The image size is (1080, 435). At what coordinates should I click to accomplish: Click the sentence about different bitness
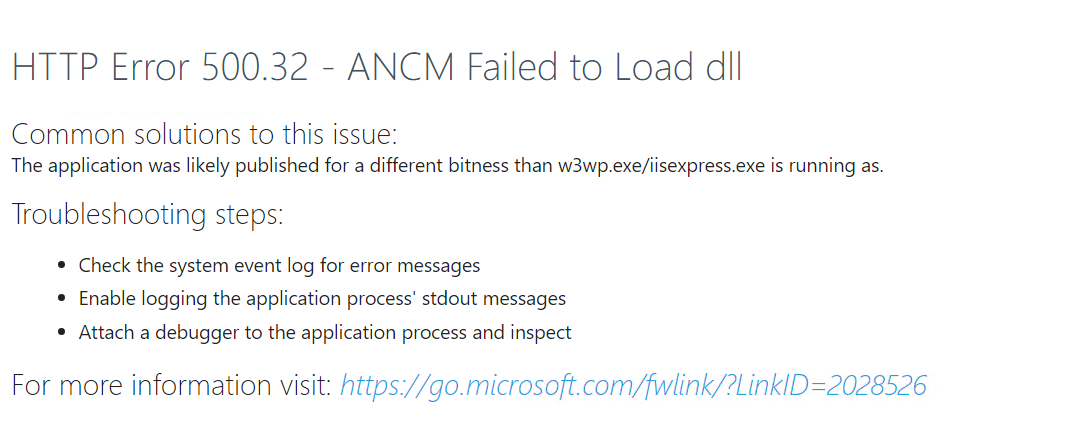(x=447, y=167)
